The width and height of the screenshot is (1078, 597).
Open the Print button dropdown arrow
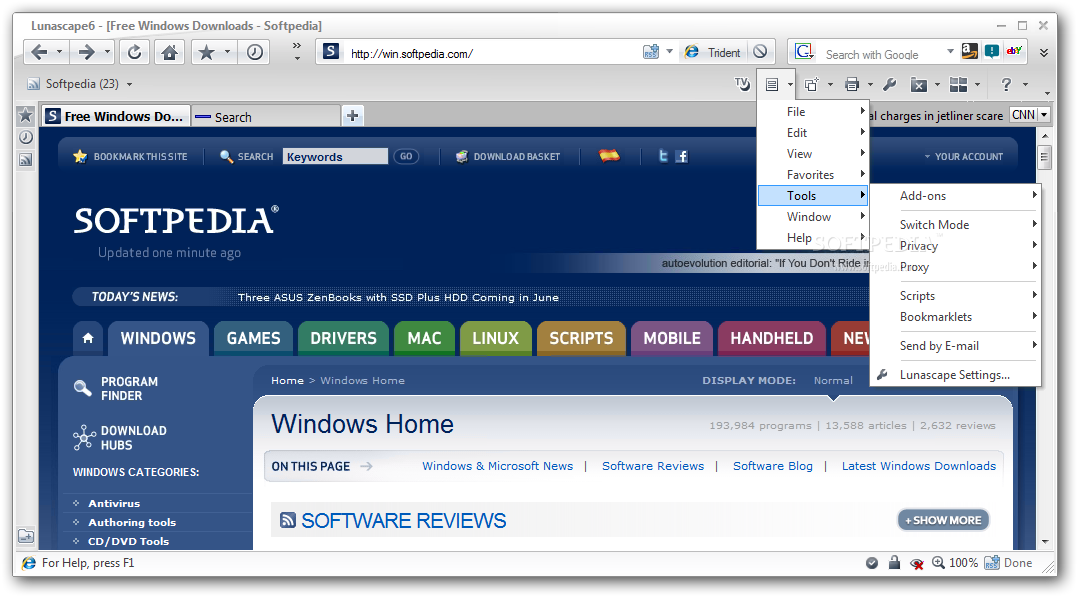(x=870, y=85)
